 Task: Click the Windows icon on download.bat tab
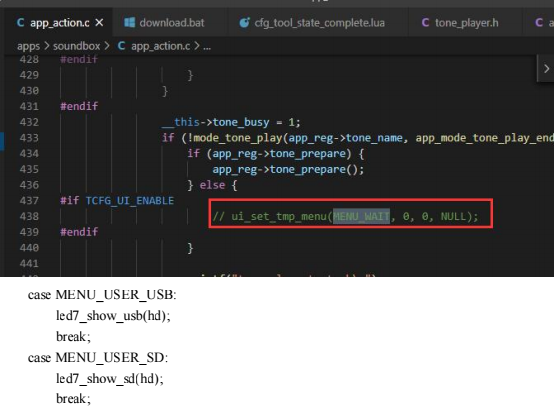coord(130,23)
